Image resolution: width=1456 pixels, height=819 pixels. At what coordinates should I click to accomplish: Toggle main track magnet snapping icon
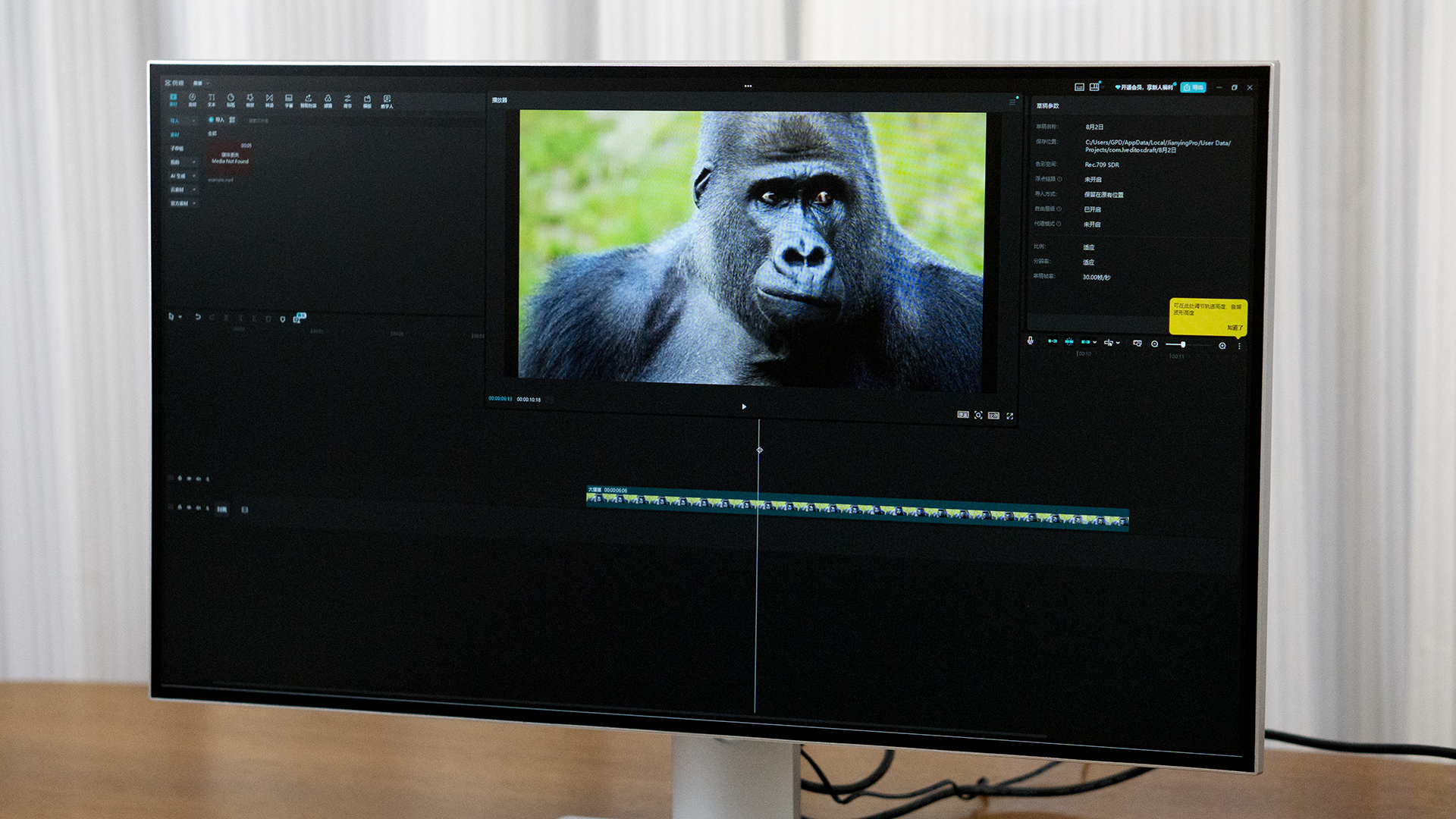1053,341
